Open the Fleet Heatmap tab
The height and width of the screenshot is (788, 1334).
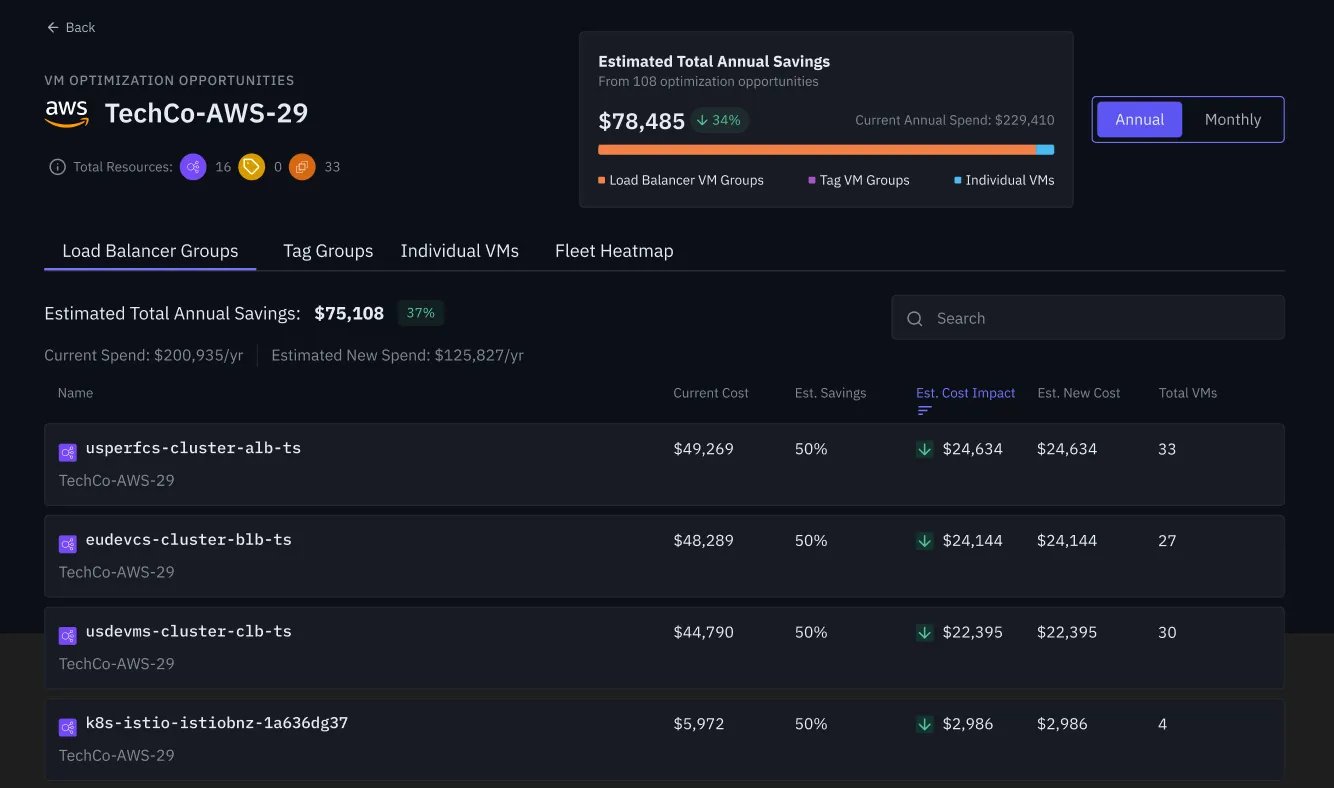point(614,251)
